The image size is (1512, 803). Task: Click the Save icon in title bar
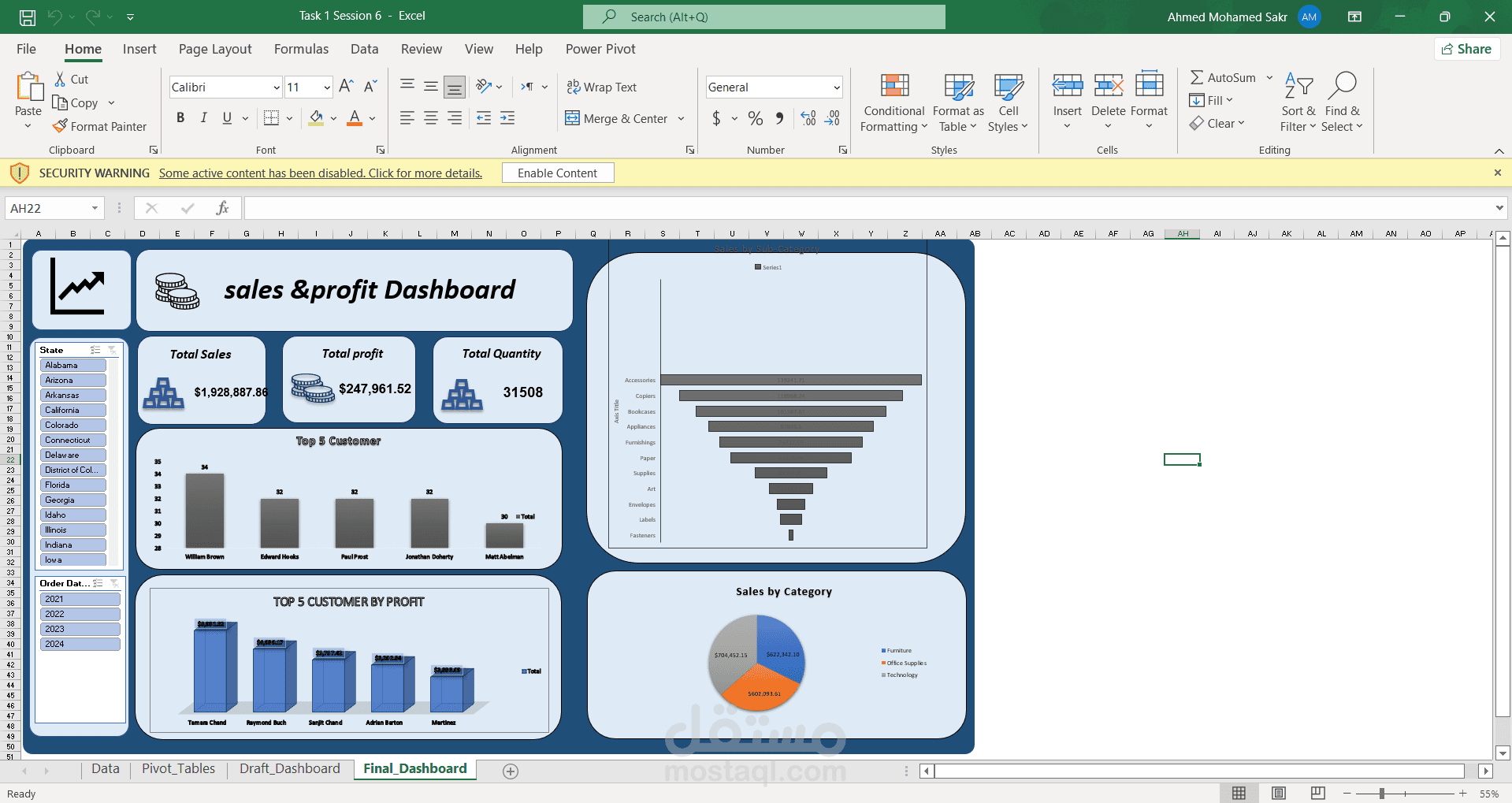coord(28,17)
